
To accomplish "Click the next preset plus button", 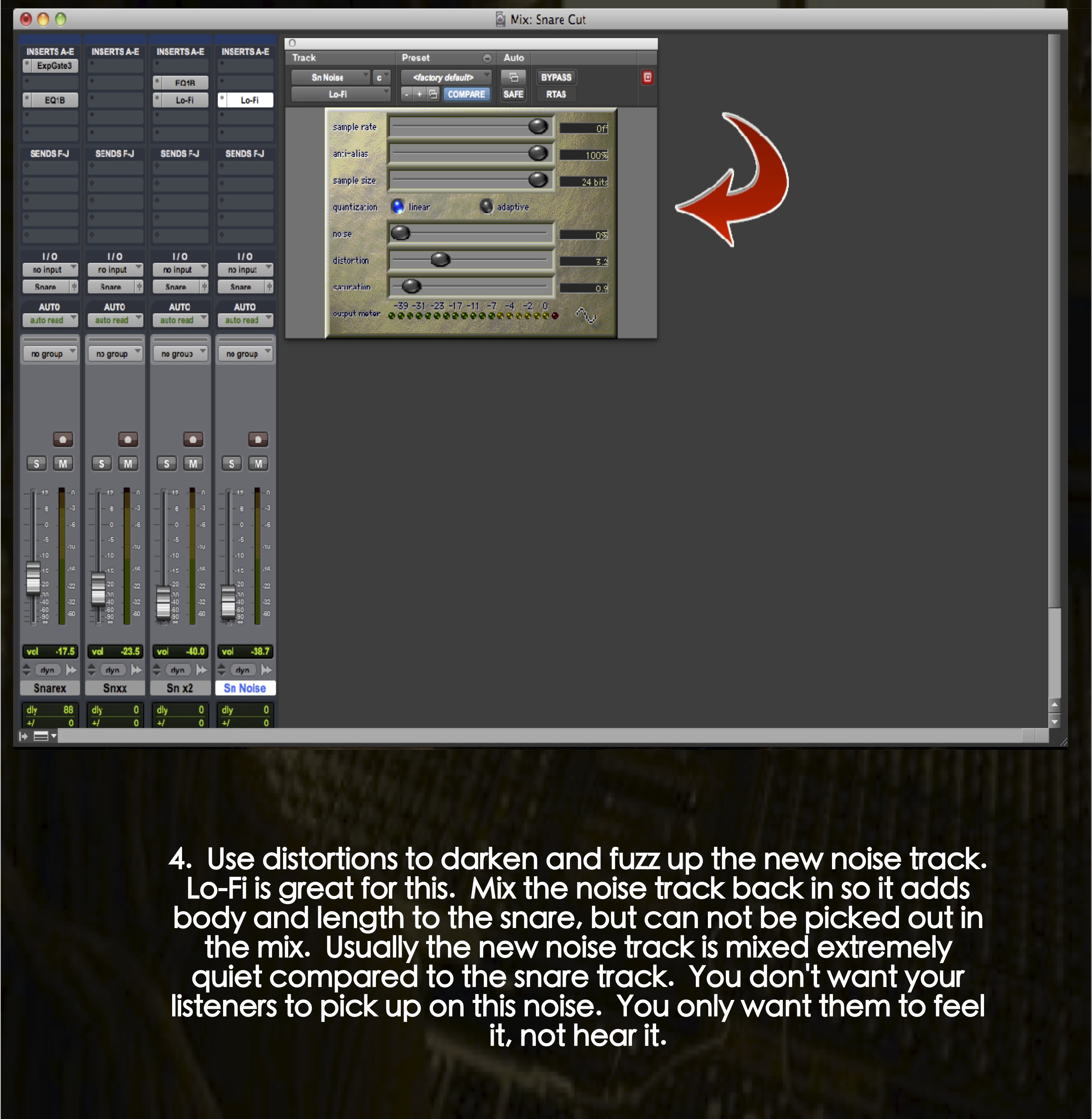I will (419, 94).
